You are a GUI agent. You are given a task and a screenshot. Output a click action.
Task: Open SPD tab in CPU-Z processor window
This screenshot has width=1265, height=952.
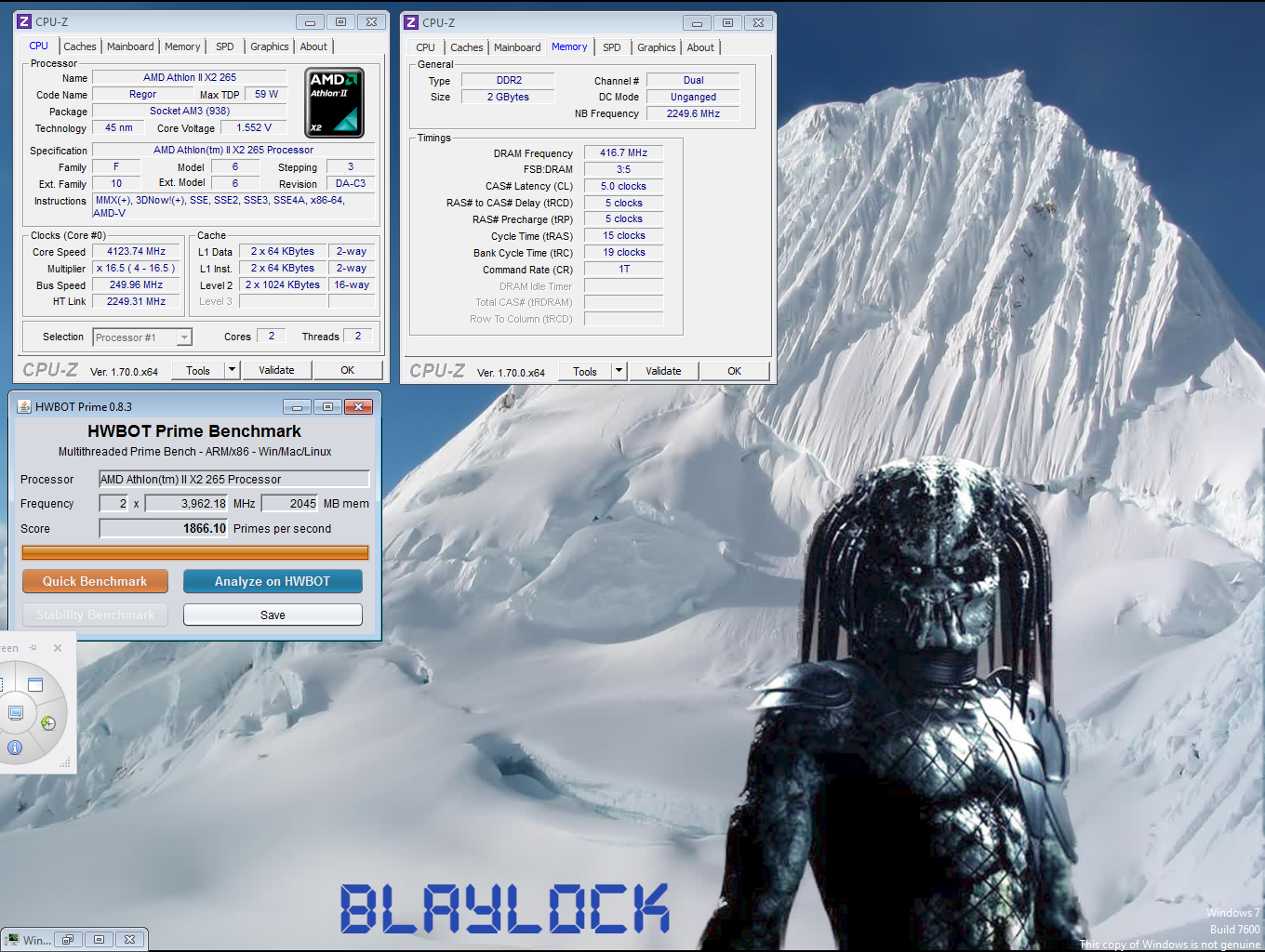point(225,46)
